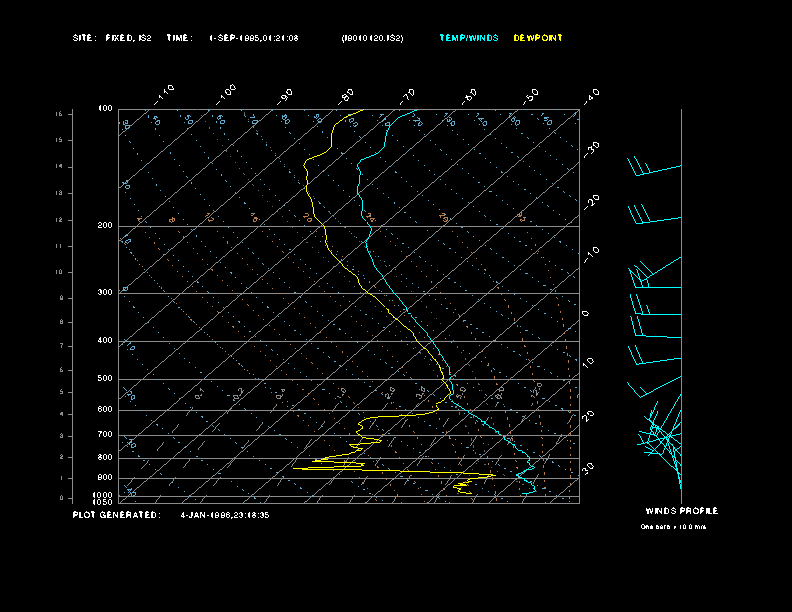Image resolution: width=792 pixels, height=612 pixels.
Task: Select the generation date '4-JAN-1996,23:18:35'
Action: [x=225, y=515]
